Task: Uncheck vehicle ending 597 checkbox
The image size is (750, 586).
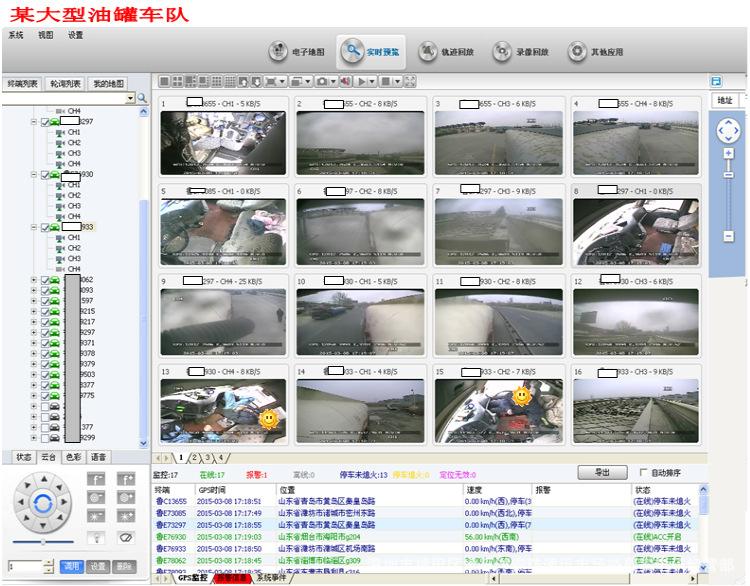Action: 45,301
